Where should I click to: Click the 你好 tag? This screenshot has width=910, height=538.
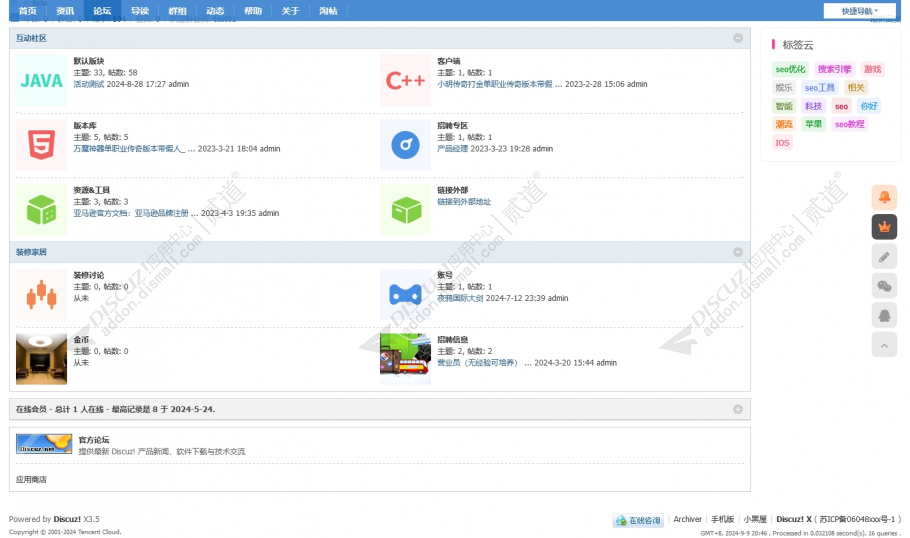pyautogui.click(x=869, y=106)
